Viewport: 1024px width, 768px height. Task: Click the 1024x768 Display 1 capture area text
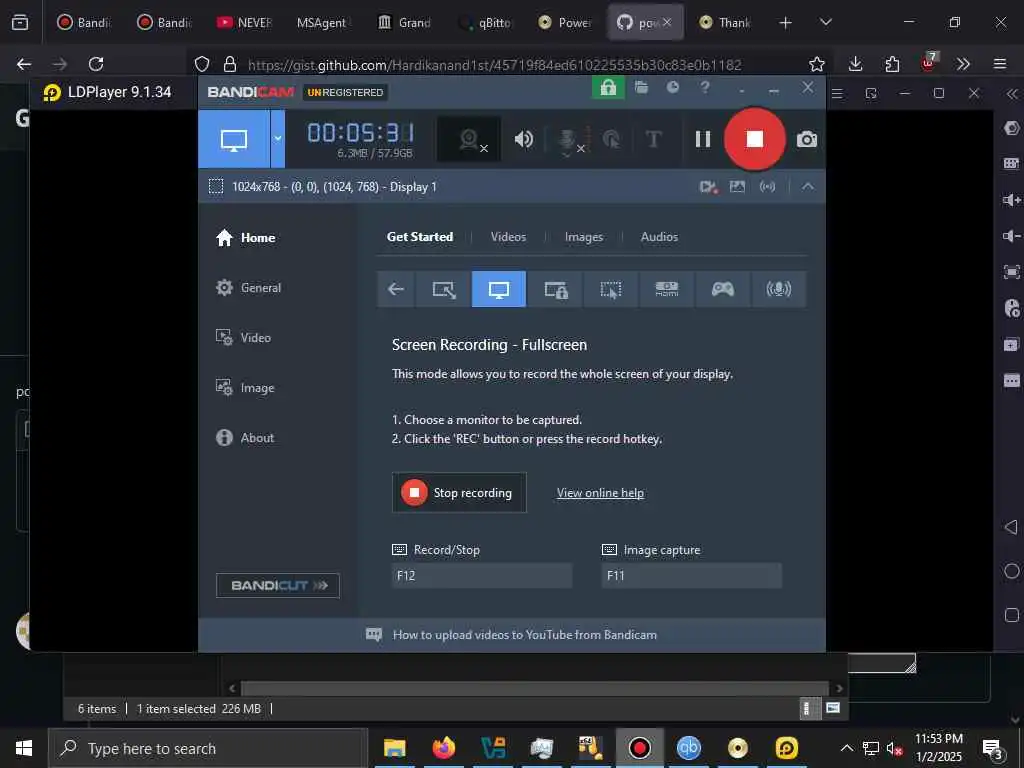334,187
